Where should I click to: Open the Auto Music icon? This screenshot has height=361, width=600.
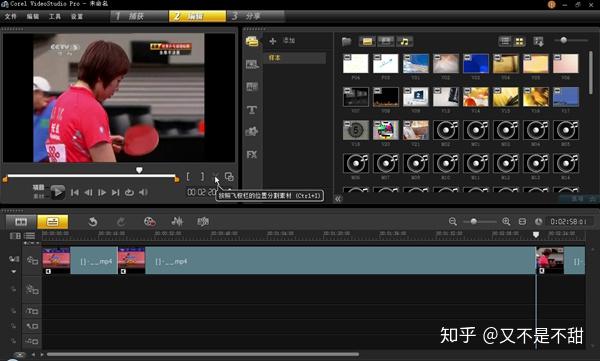[203, 221]
